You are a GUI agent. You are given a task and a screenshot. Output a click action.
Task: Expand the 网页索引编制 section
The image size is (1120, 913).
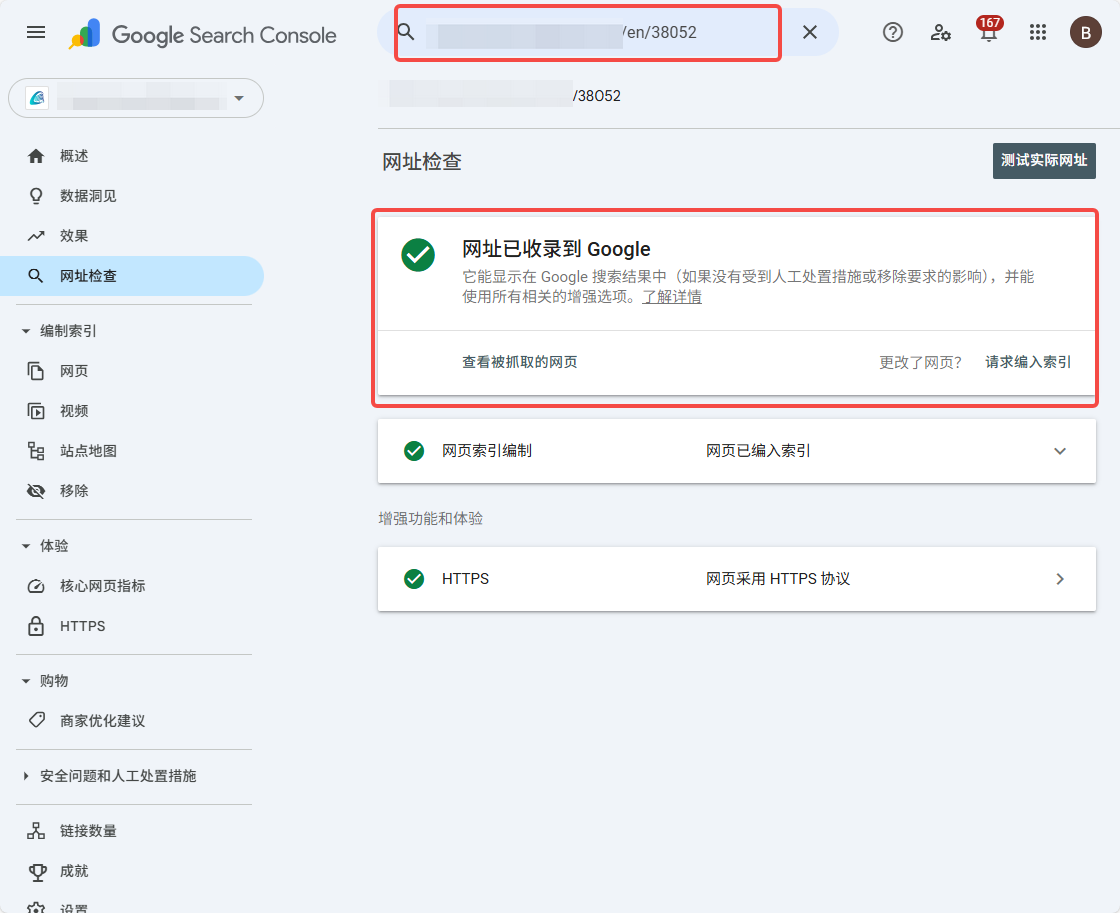click(1059, 451)
